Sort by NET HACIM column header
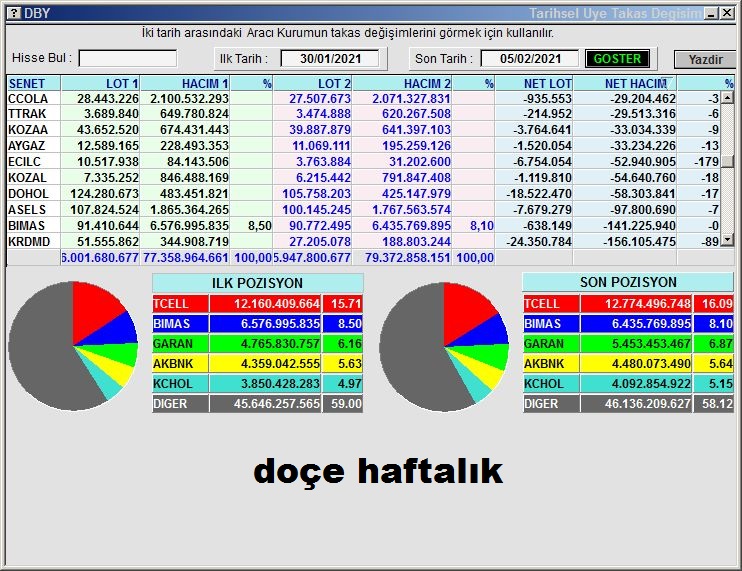The height and width of the screenshot is (571, 742). pos(625,83)
